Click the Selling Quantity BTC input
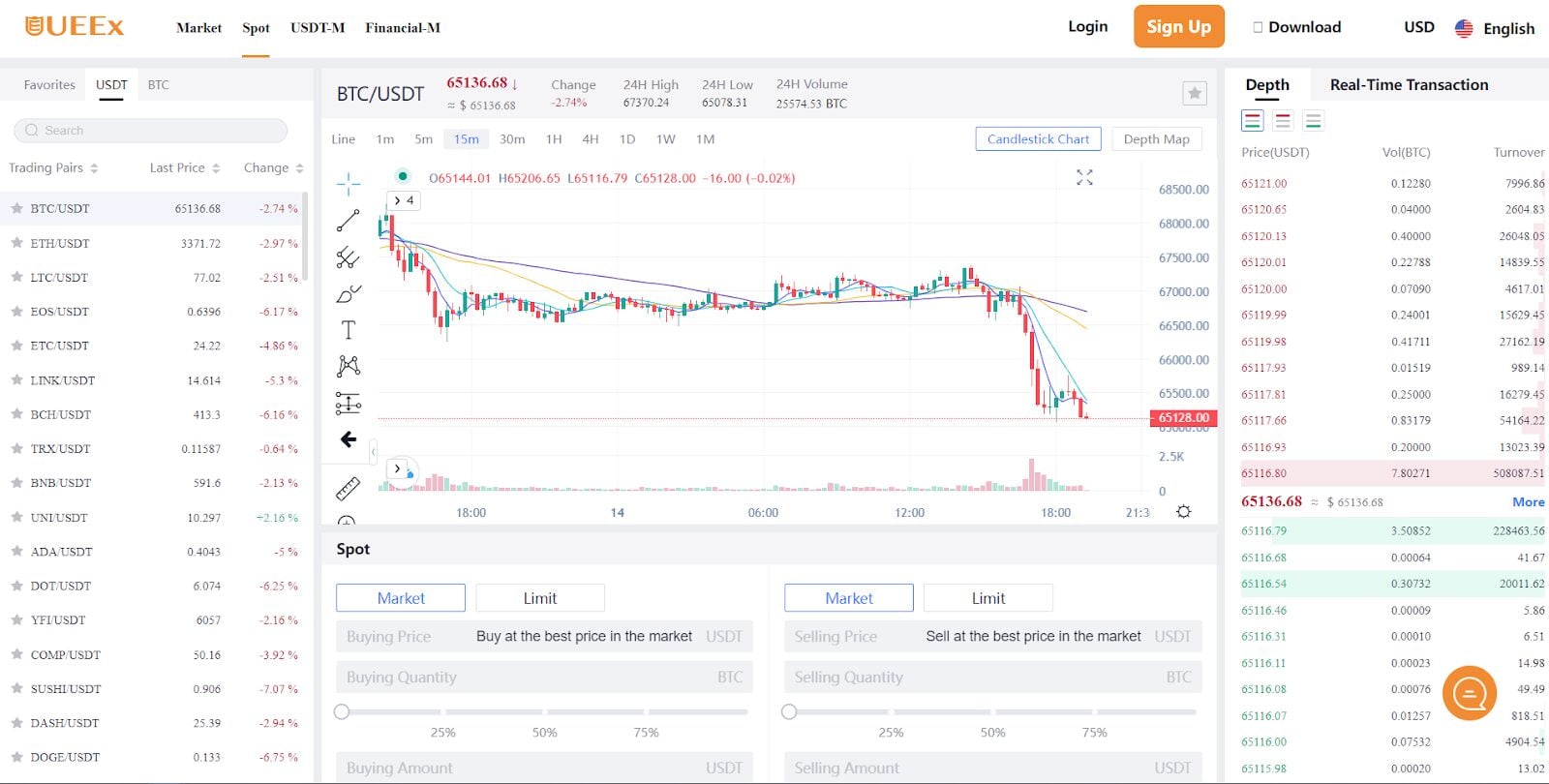Viewport: 1549px width, 784px height. (992, 678)
